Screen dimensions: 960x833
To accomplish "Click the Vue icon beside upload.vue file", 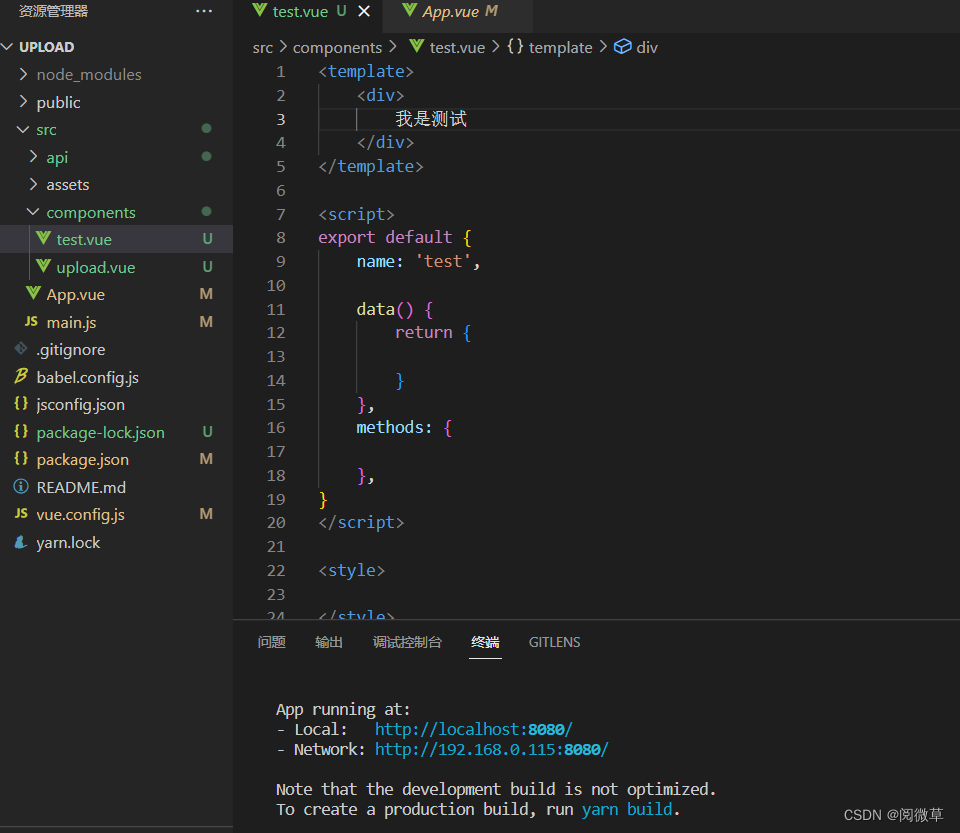I will click(x=43, y=267).
